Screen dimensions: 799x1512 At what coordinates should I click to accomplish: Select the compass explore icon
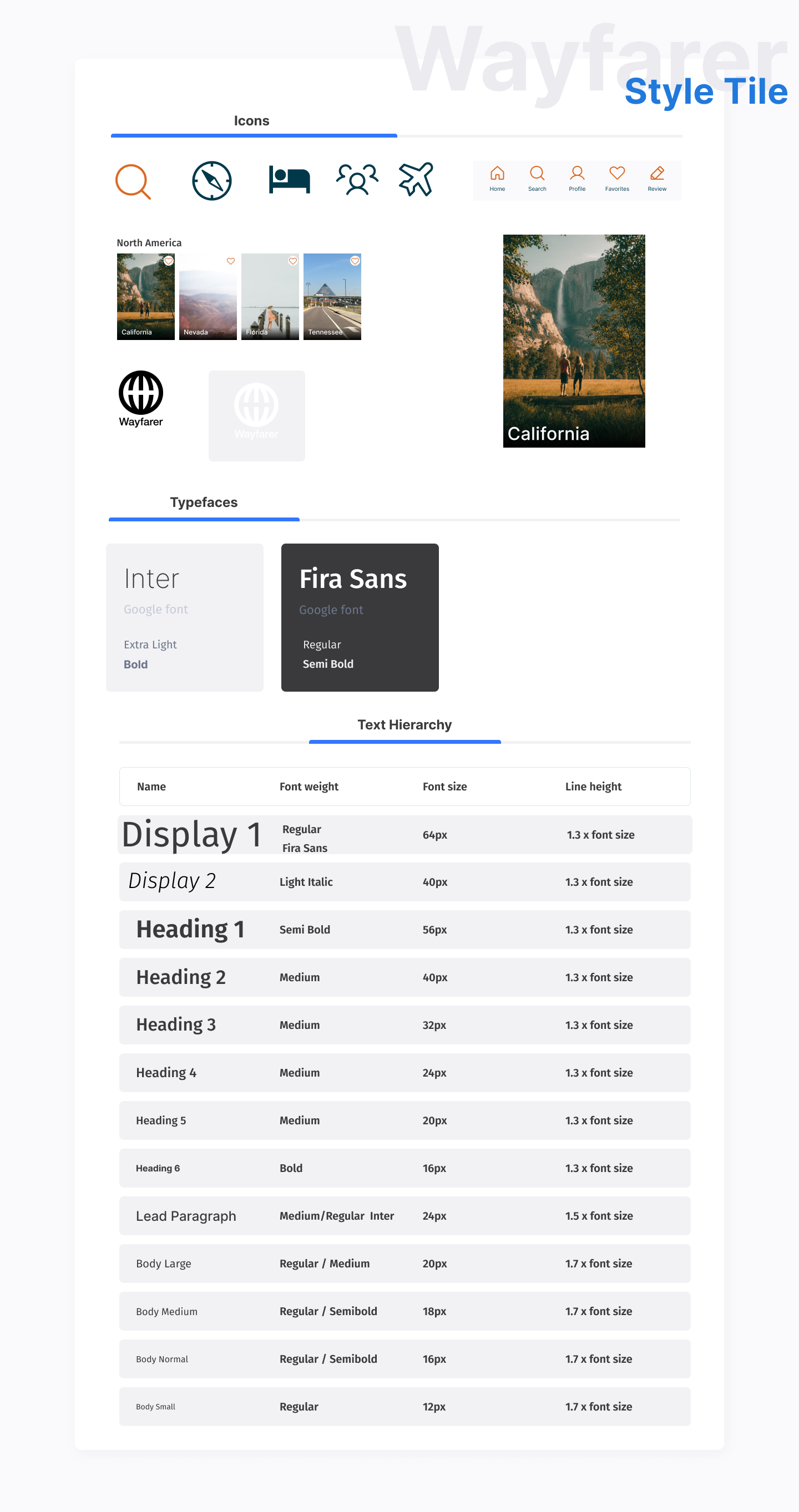212,181
